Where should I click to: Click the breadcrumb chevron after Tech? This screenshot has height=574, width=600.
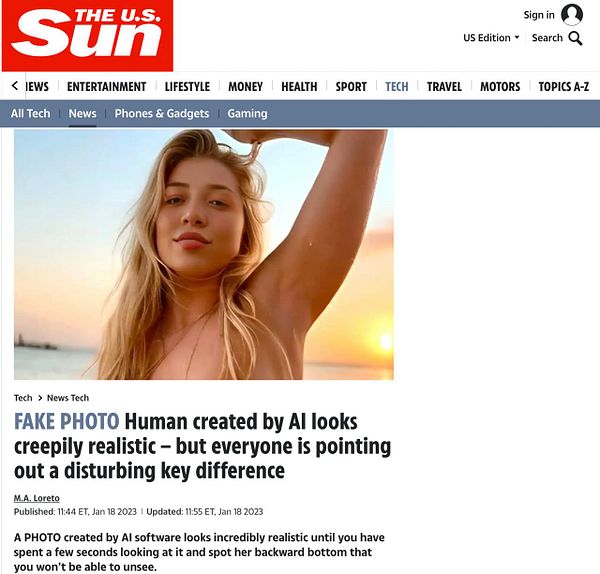(x=40, y=398)
